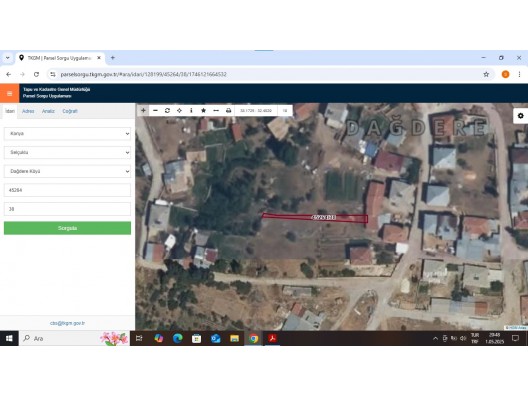Open the notification center icon

pos(515,338)
